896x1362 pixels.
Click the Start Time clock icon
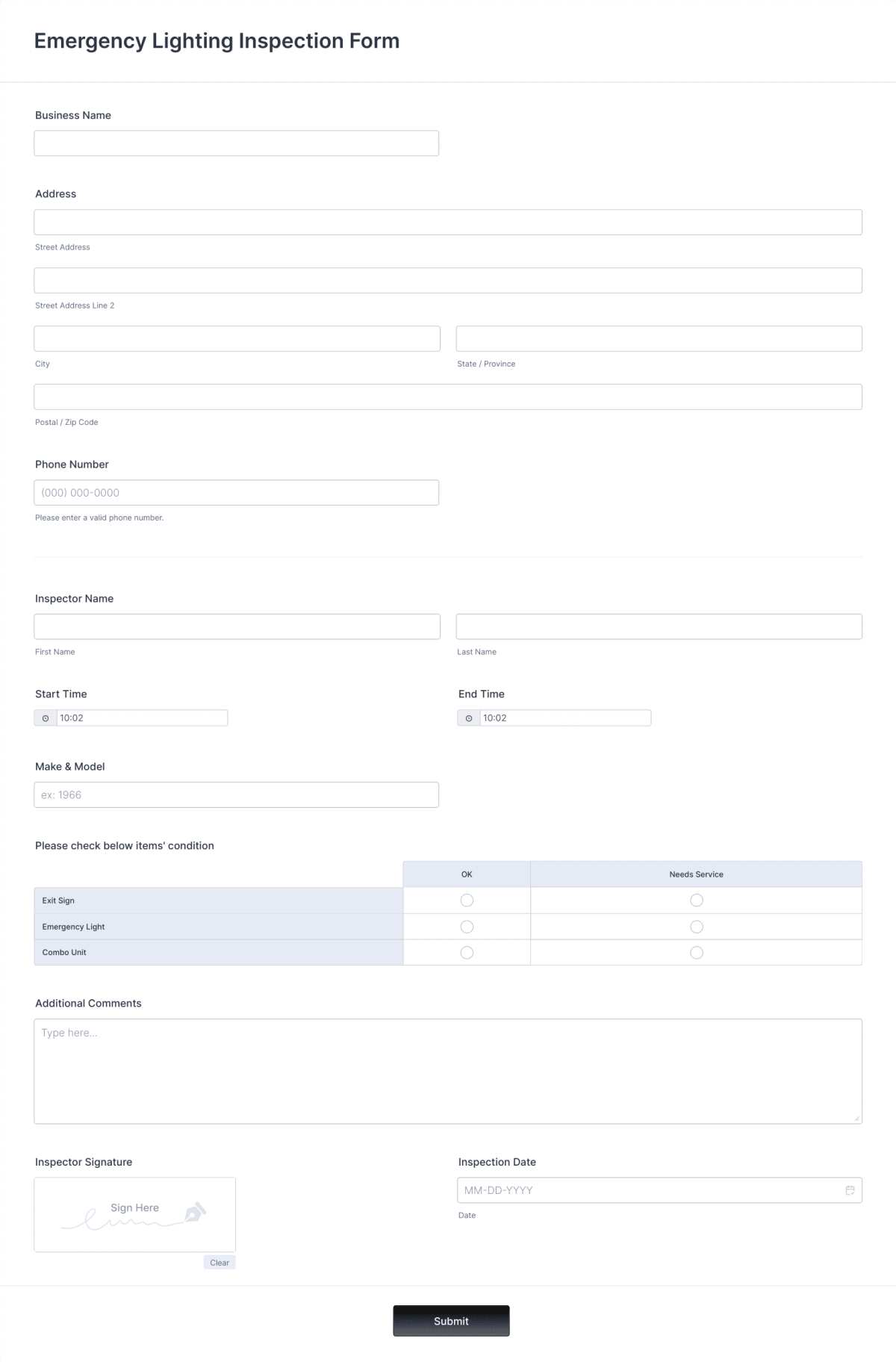click(46, 718)
